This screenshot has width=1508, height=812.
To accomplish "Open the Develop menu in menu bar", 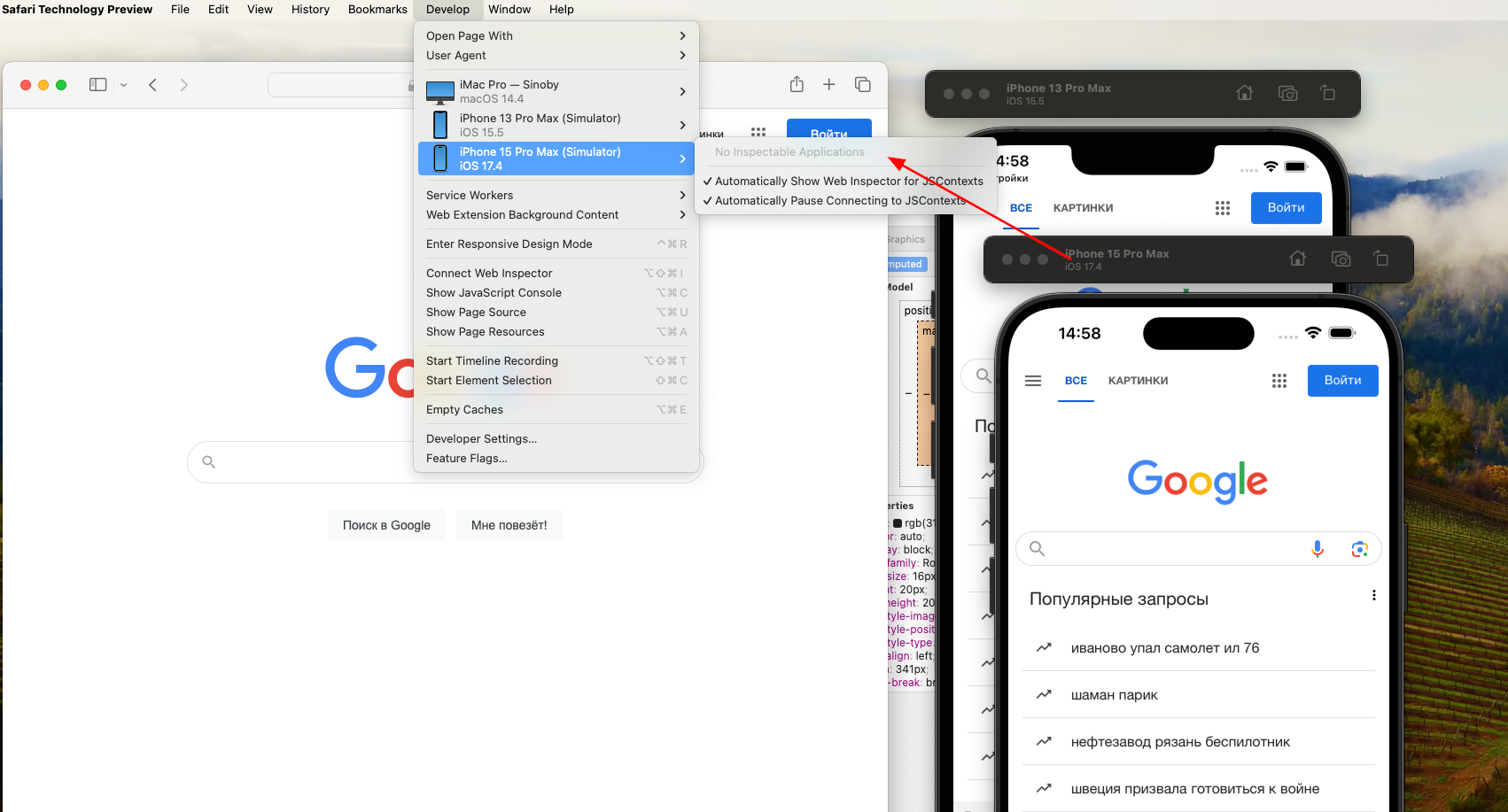I will click(447, 10).
